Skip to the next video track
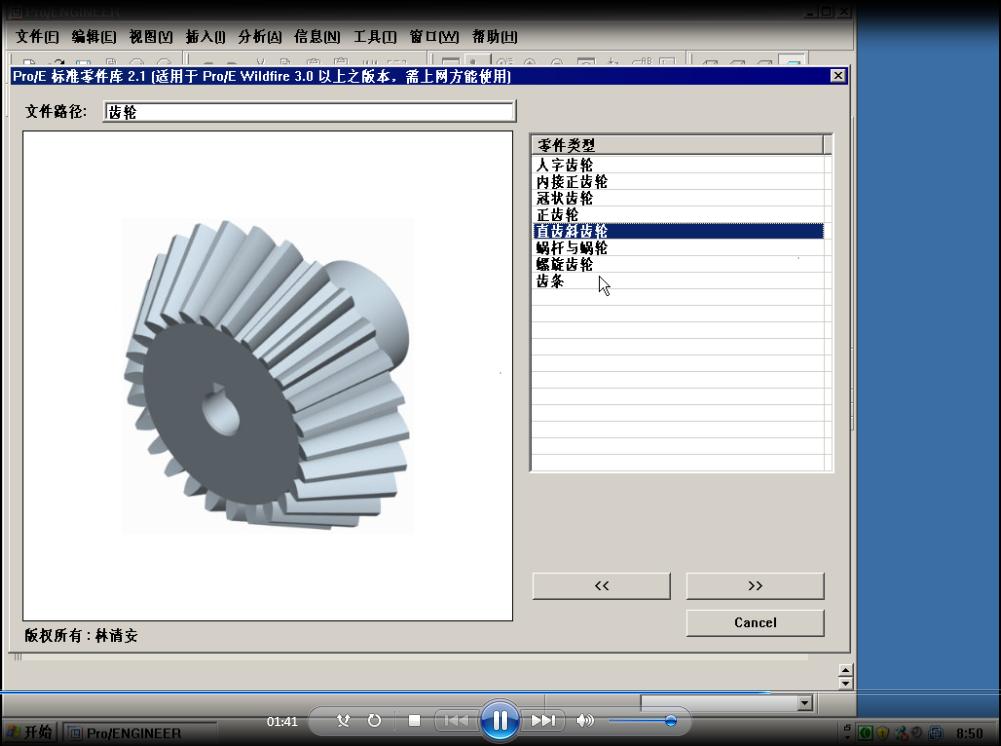Image resolution: width=1001 pixels, height=746 pixels. point(543,720)
